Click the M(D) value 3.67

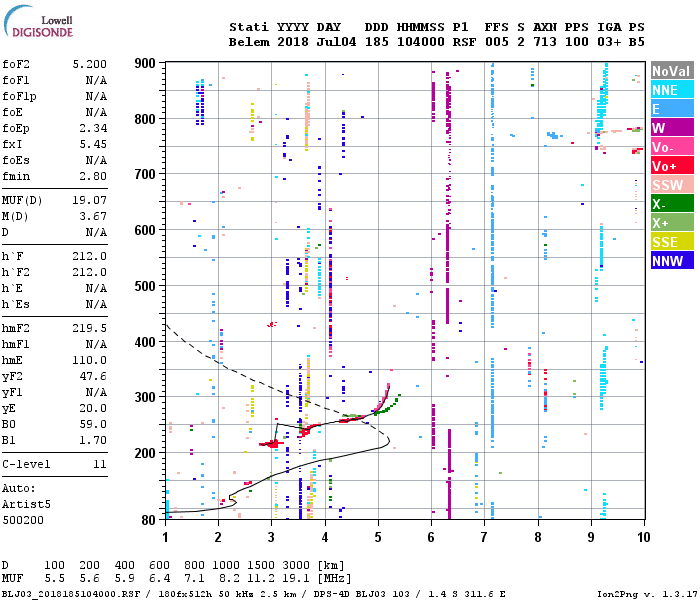[x=93, y=217]
